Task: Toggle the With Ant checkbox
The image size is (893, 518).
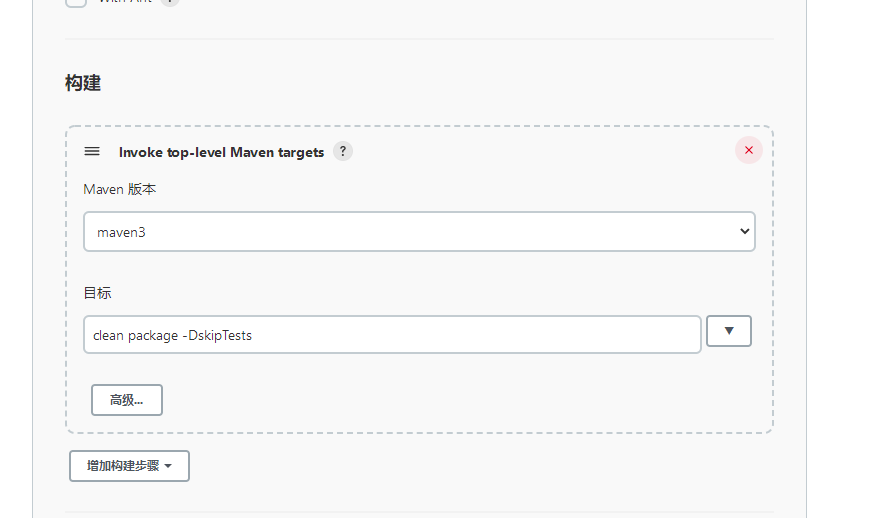Action: [76, 2]
